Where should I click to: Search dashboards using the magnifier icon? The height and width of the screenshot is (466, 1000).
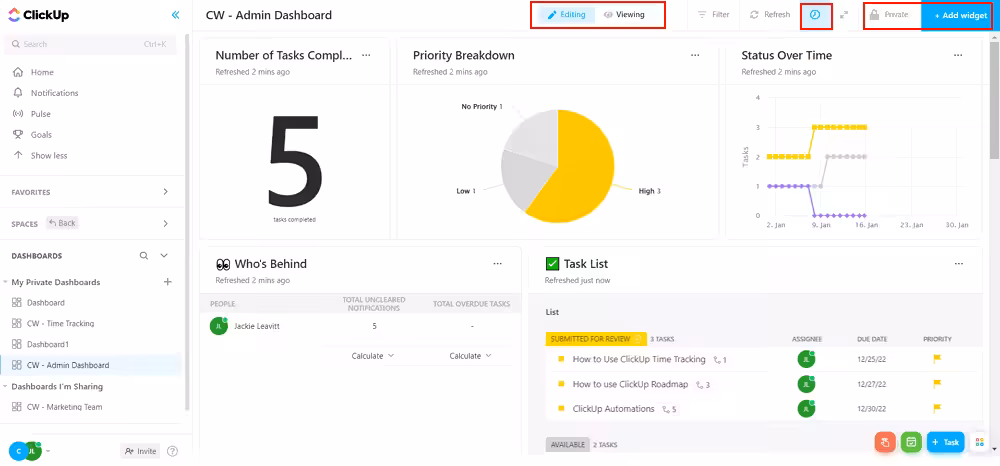(144, 256)
